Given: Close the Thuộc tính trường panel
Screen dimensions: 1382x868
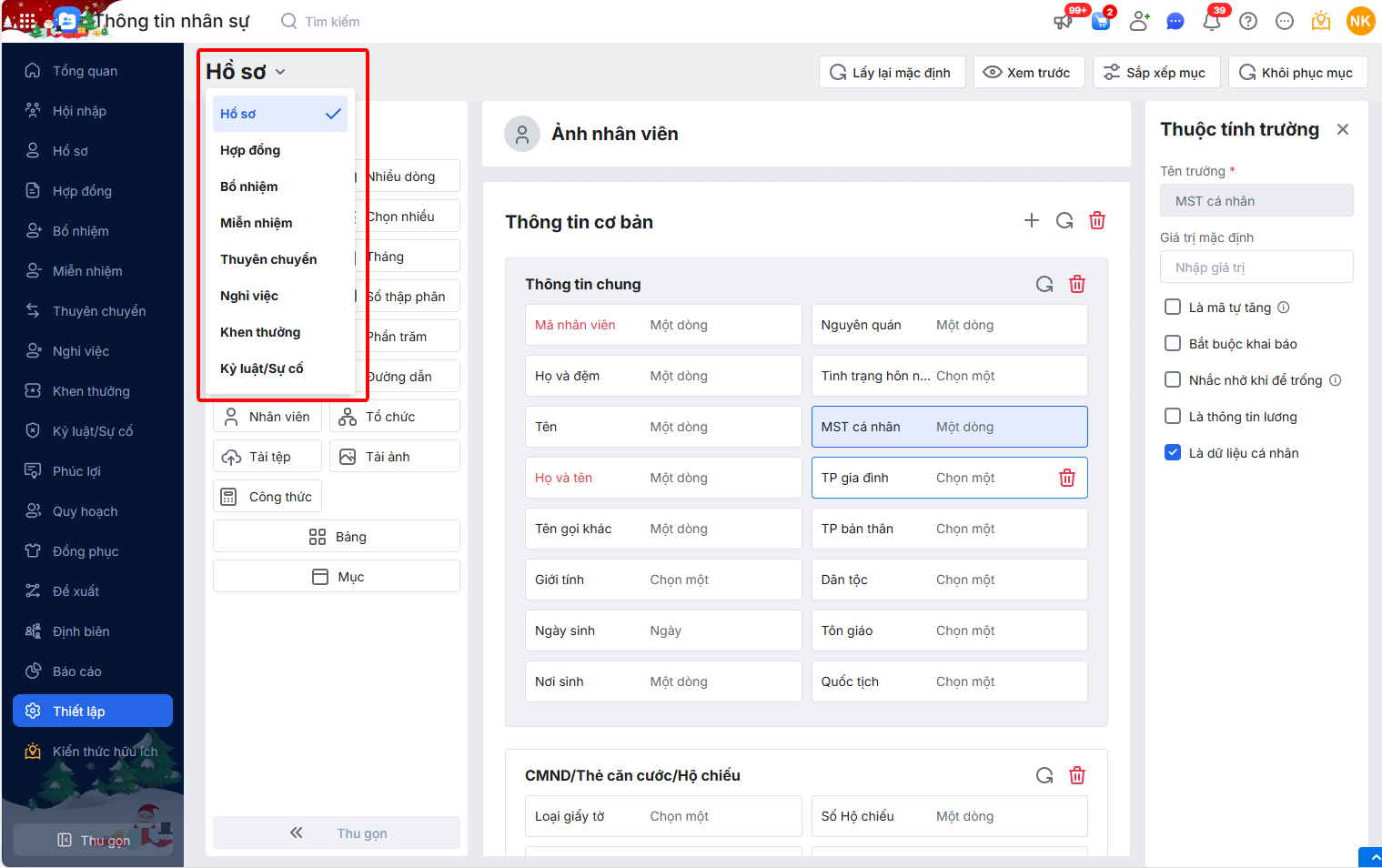Looking at the screenshot, I should (x=1343, y=129).
